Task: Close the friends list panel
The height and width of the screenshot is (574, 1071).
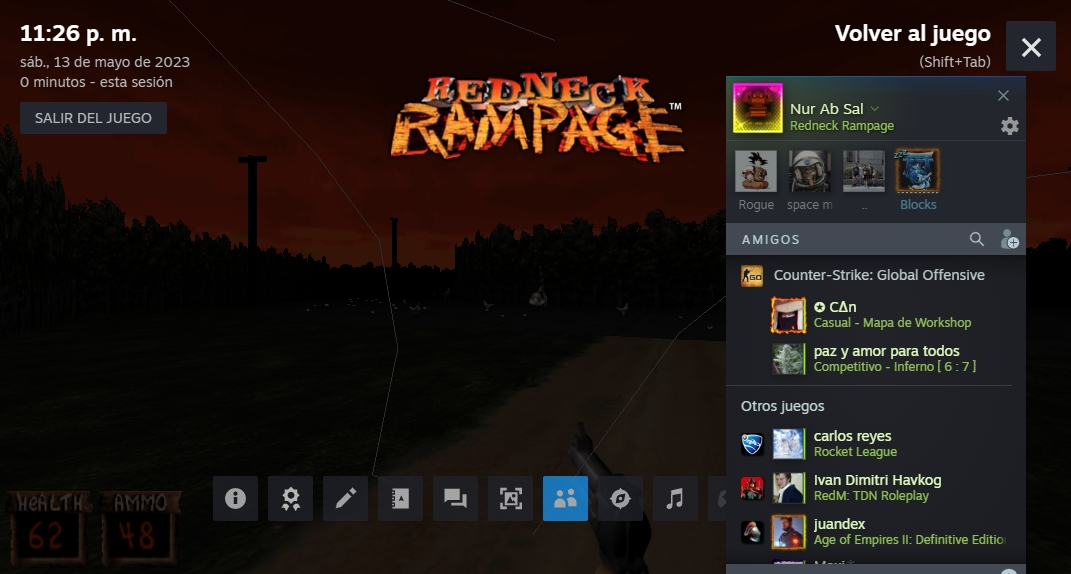Action: pyautogui.click(x=1003, y=96)
